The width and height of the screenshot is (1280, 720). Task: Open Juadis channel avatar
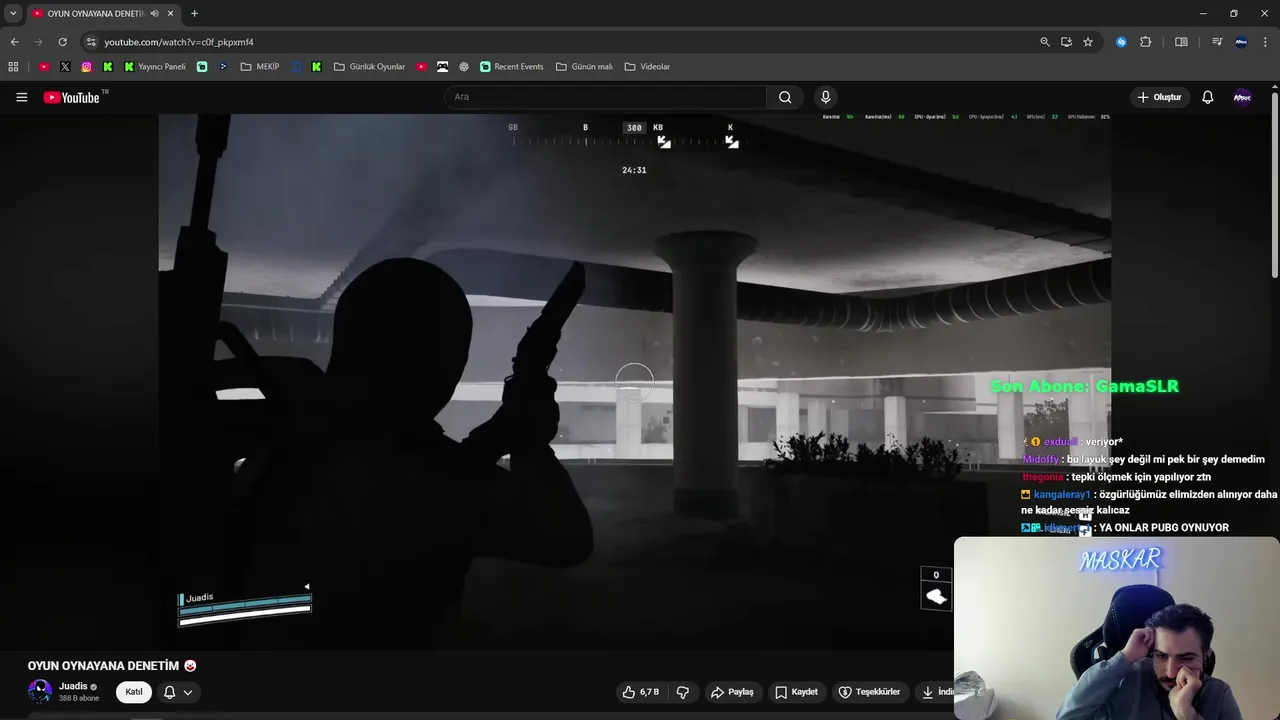(x=40, y=691)
